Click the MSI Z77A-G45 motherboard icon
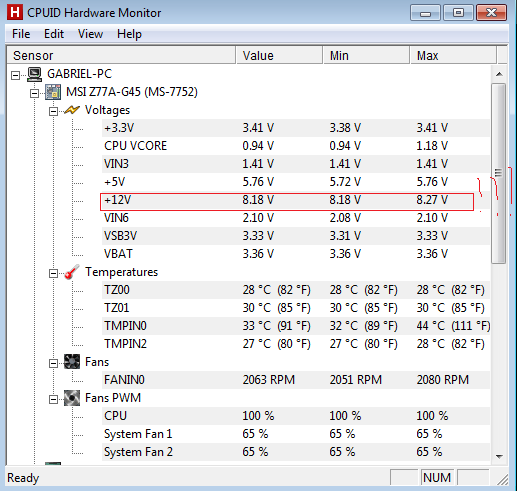The width and height of the screenshot is (517, 491). [53, 92]
